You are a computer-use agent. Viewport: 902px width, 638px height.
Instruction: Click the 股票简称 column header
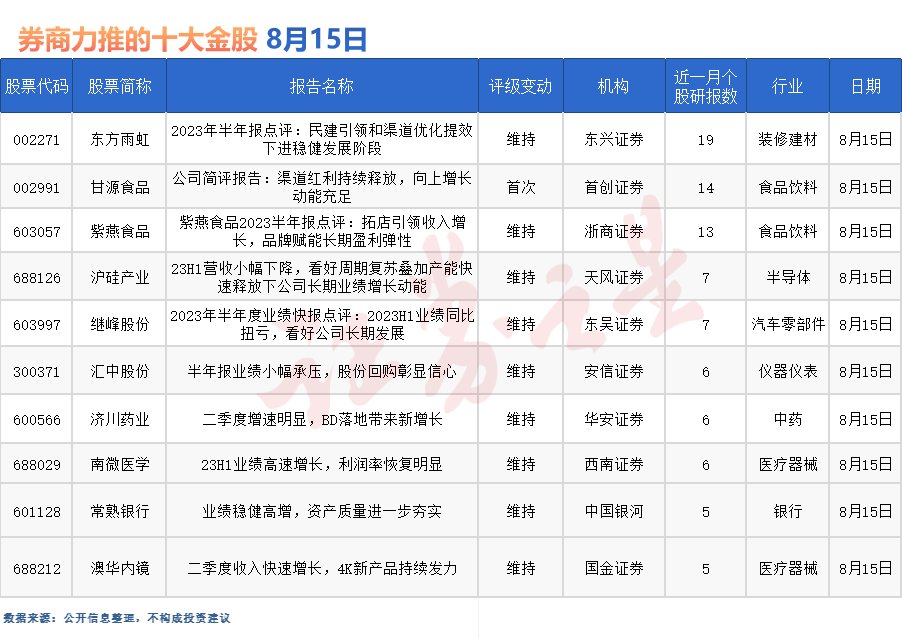click(x=119, y=86)
